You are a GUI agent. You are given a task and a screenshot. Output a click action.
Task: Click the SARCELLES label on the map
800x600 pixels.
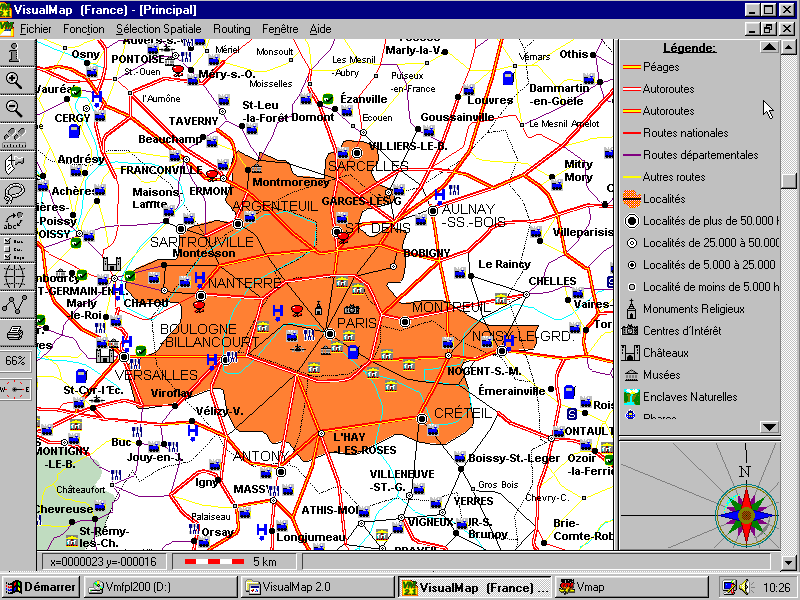click(368, 166)
